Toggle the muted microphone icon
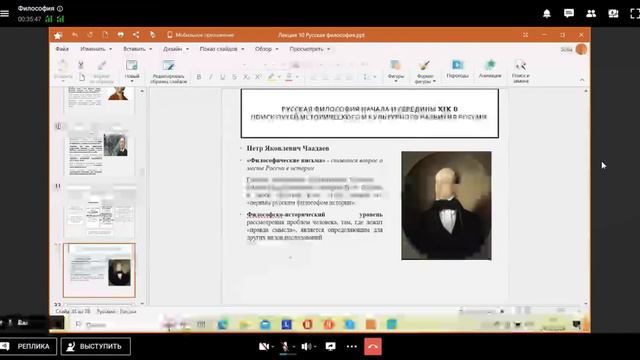 (x=285, y=347)
